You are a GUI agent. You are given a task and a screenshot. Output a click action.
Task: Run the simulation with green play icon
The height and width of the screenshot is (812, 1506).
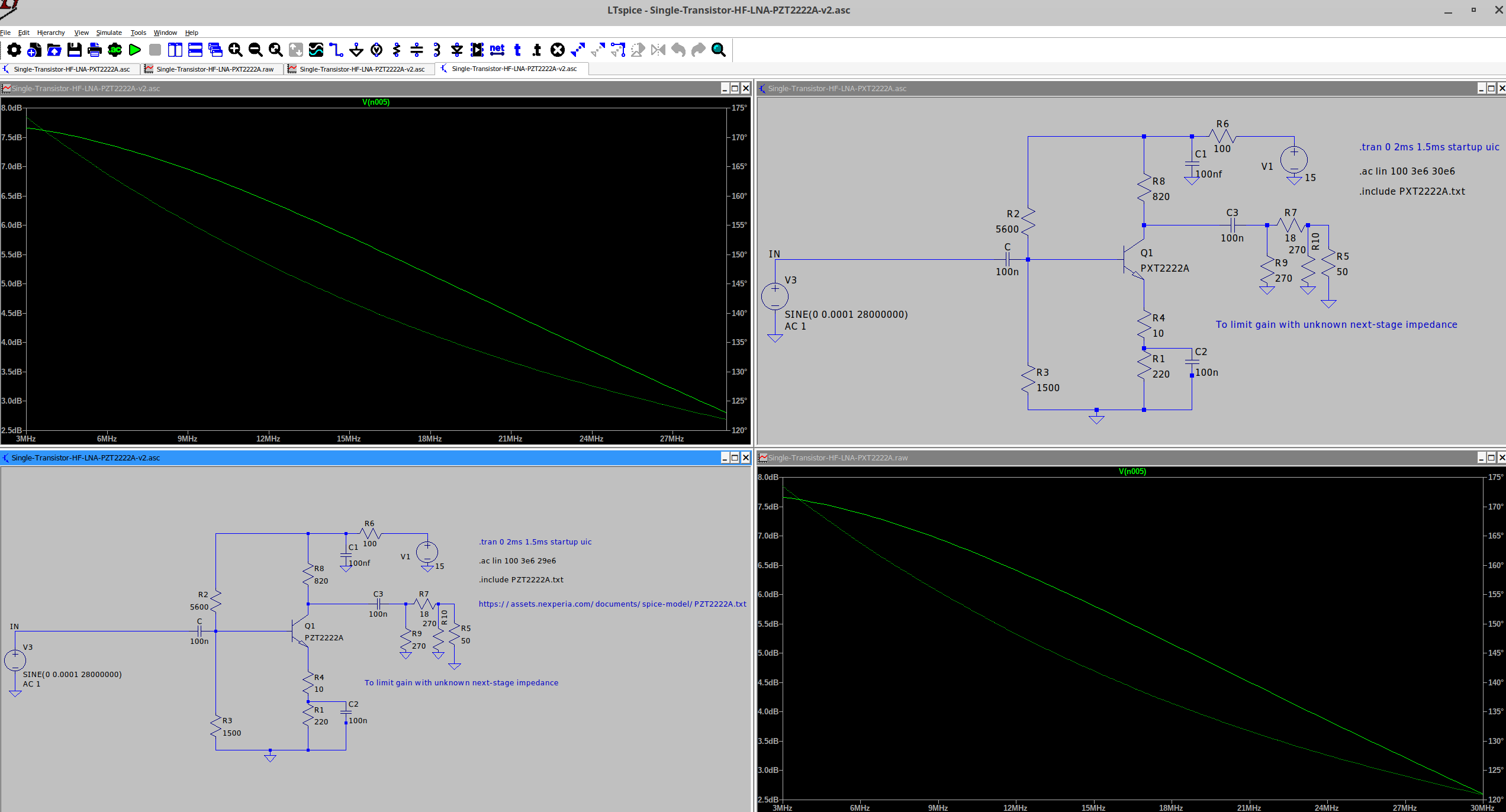pyautogui.click(x=135, y=50)
